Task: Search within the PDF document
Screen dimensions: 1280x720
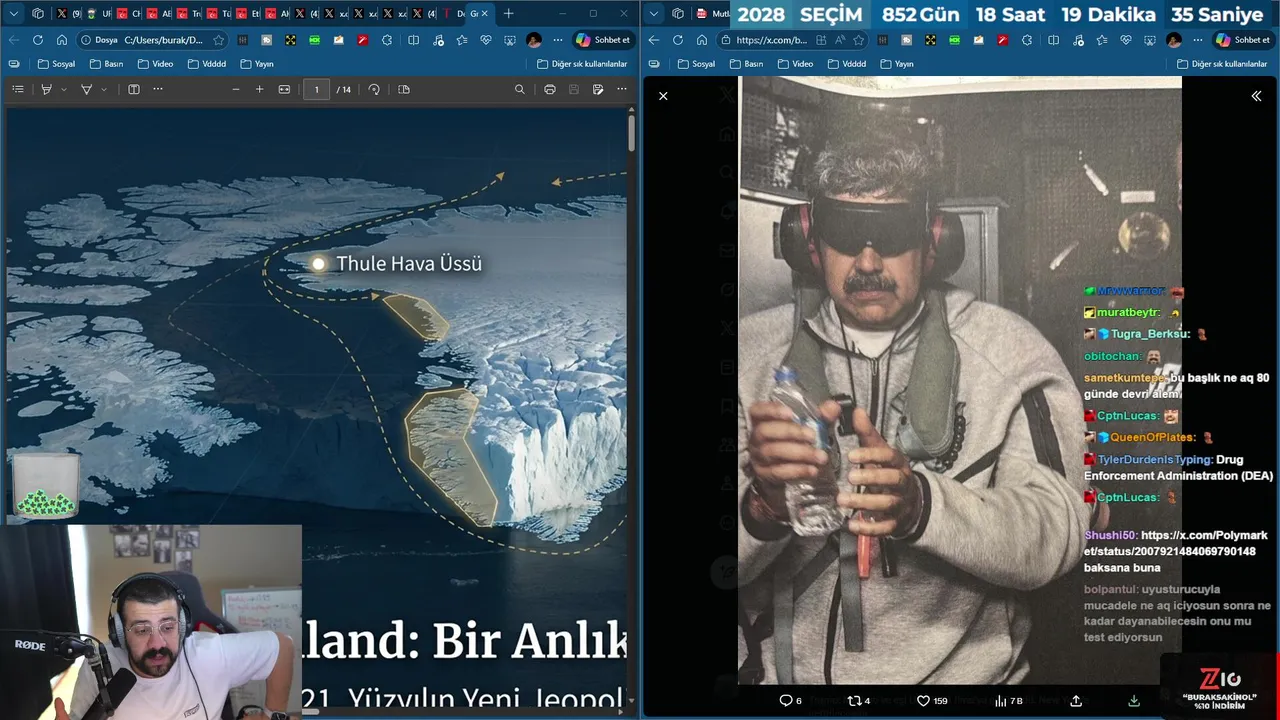Action: coord(520,89)
